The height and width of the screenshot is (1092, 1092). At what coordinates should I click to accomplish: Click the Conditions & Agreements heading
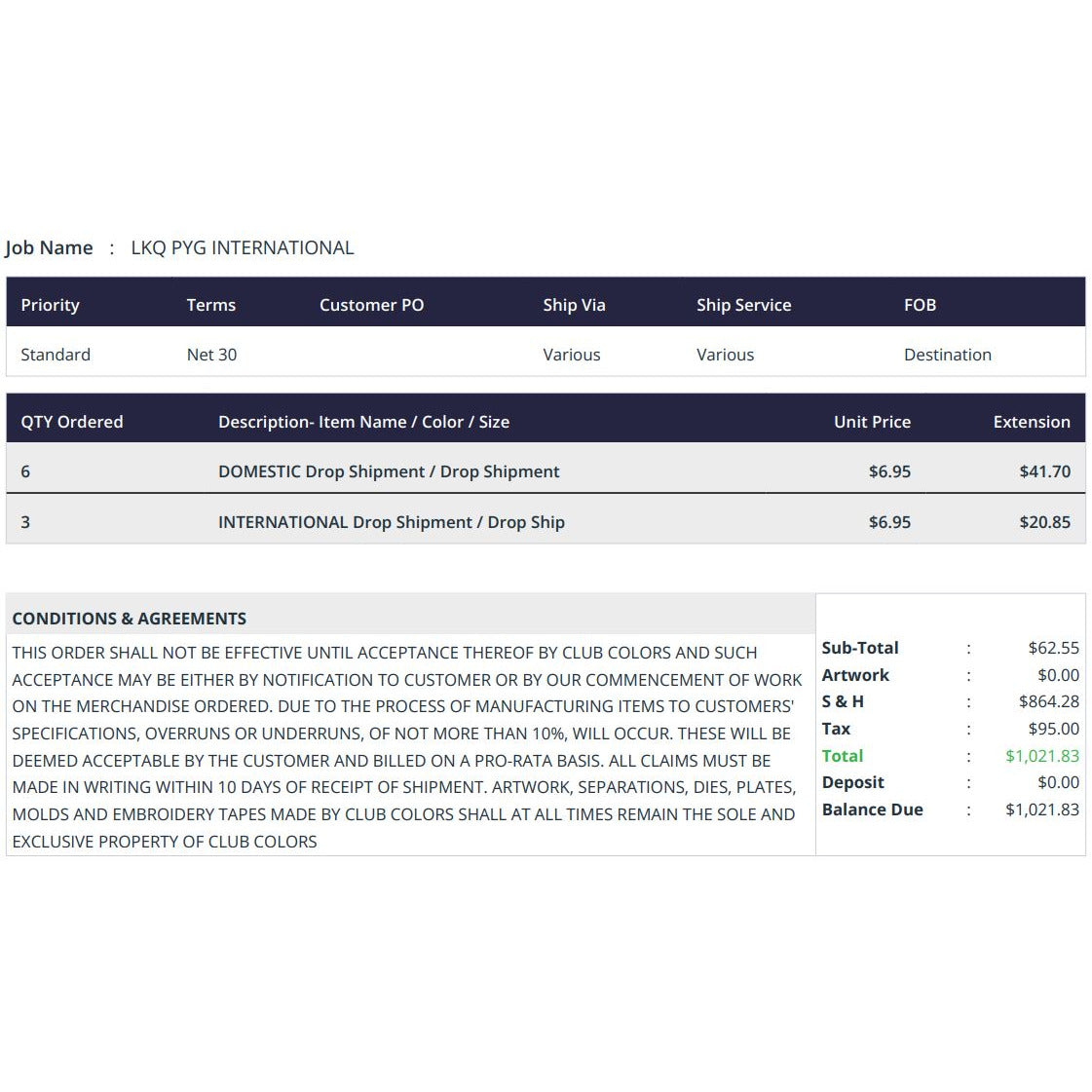coord(129,619)
